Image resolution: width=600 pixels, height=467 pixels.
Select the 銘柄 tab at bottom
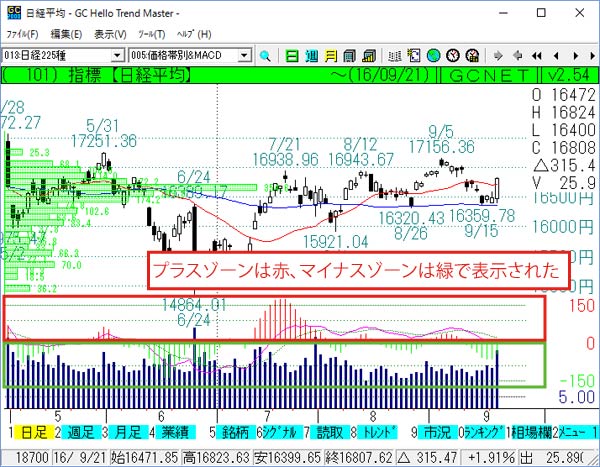pyautogui.click(x=235, y=433)
